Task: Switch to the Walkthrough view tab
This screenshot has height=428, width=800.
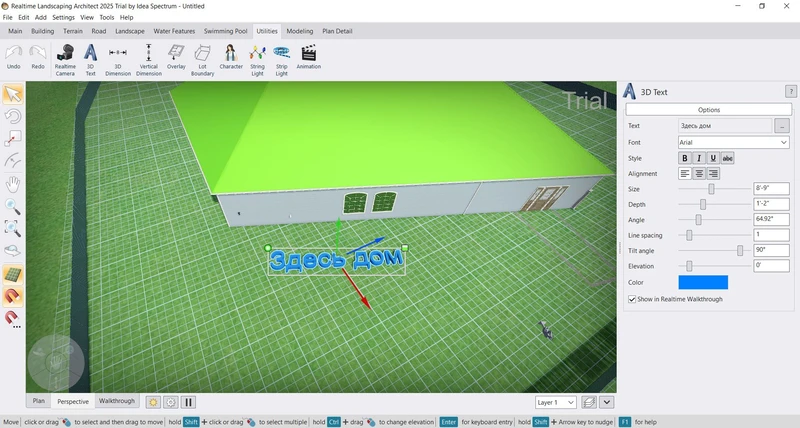Action: click(x=116, y=401)
